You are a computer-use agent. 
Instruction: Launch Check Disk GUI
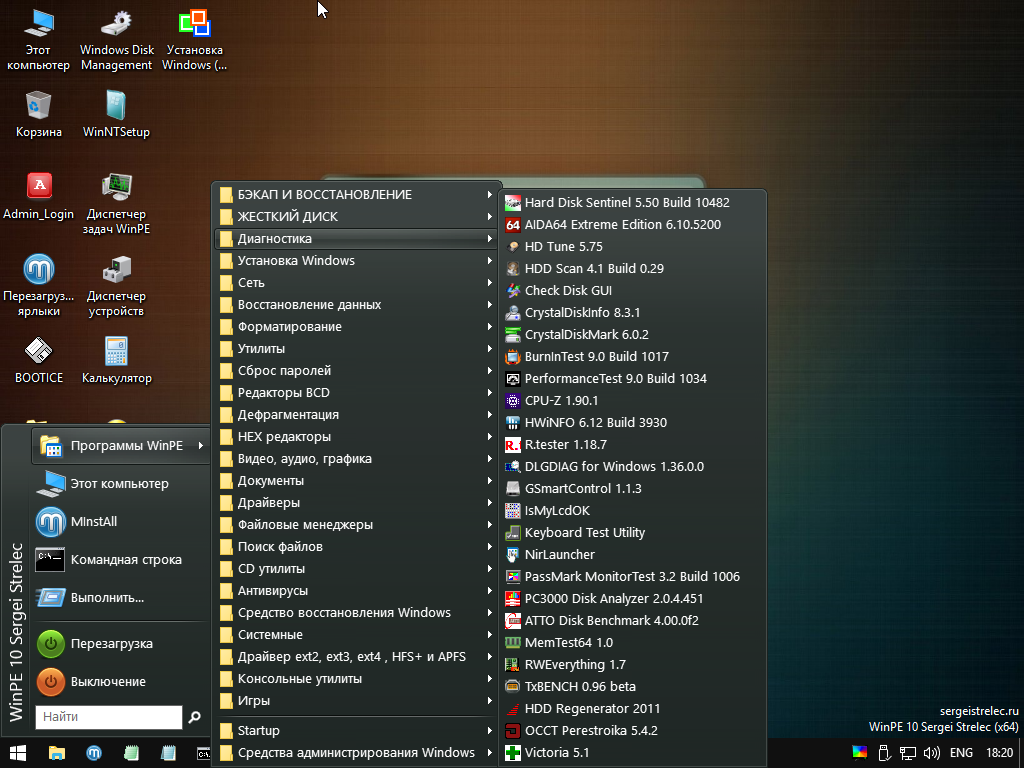(632, 291)
